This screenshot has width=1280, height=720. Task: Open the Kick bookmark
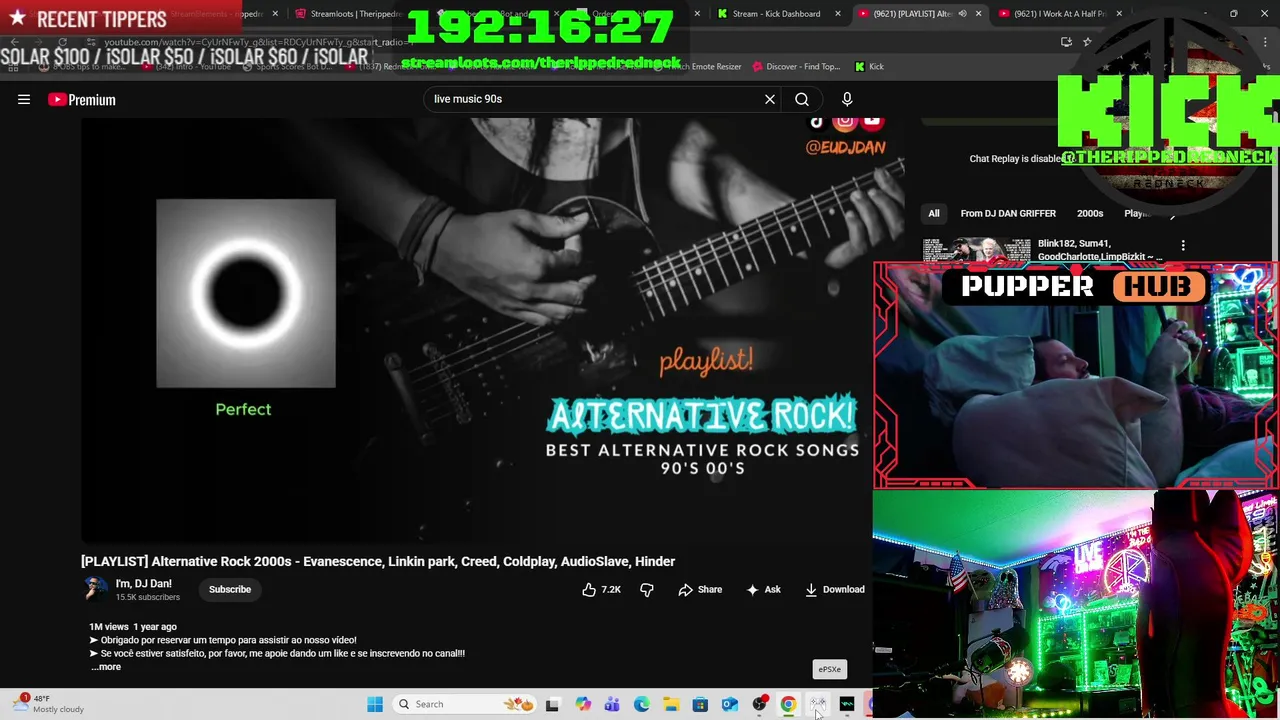(869, 66)
